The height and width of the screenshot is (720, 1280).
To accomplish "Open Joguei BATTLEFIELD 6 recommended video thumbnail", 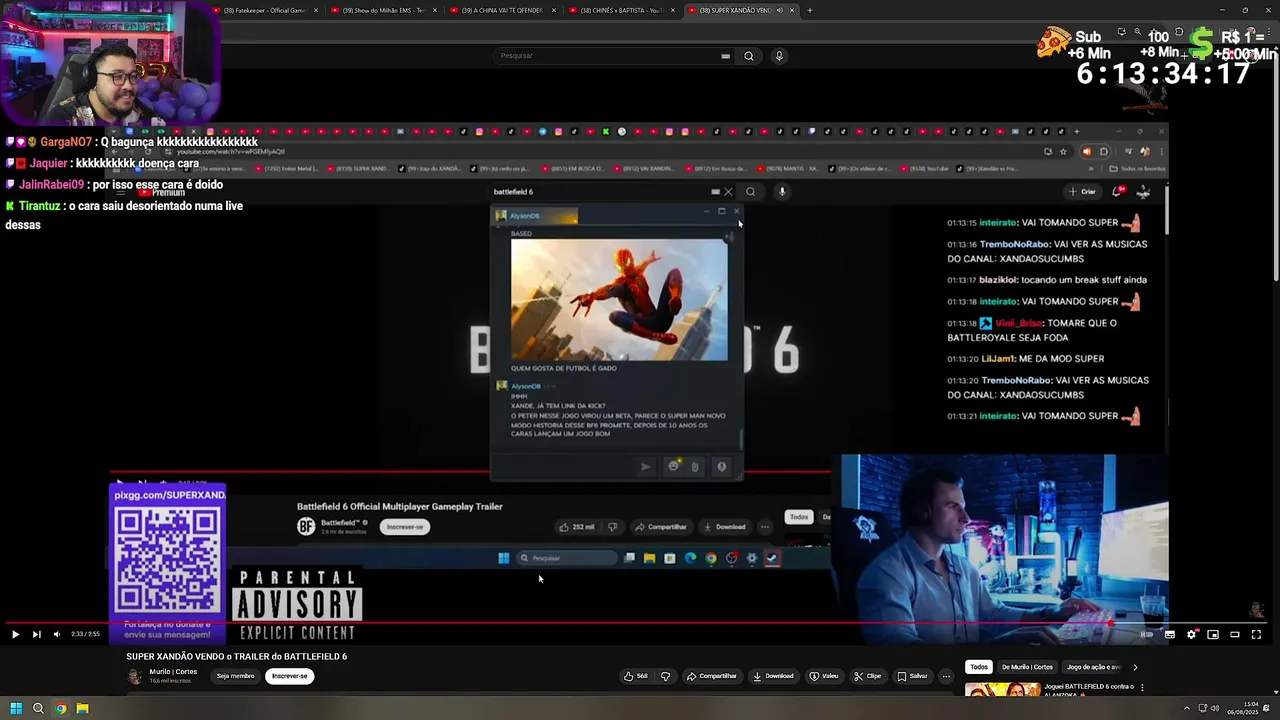I will point(1003,690).
